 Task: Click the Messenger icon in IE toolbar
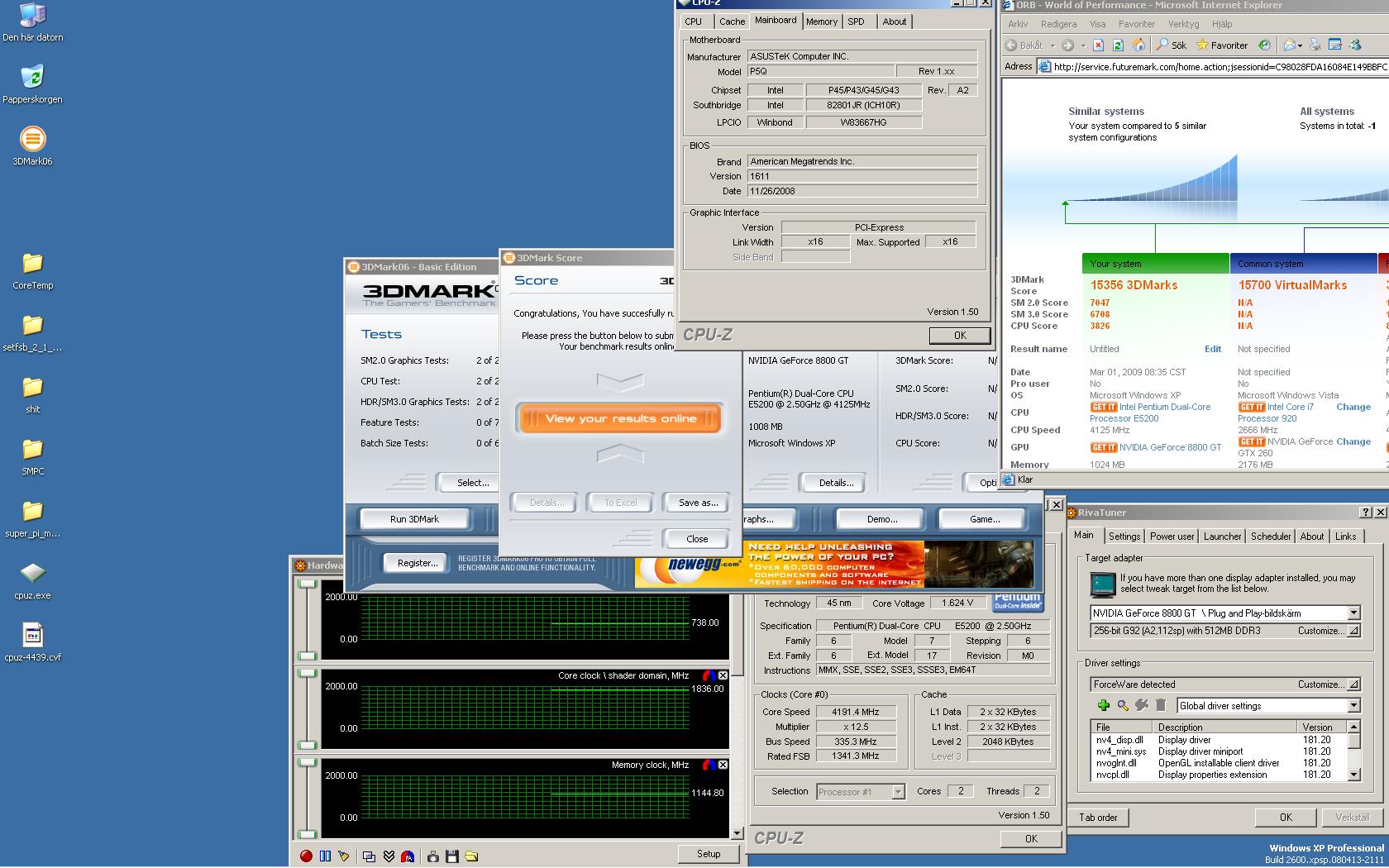click(1354, 45)
